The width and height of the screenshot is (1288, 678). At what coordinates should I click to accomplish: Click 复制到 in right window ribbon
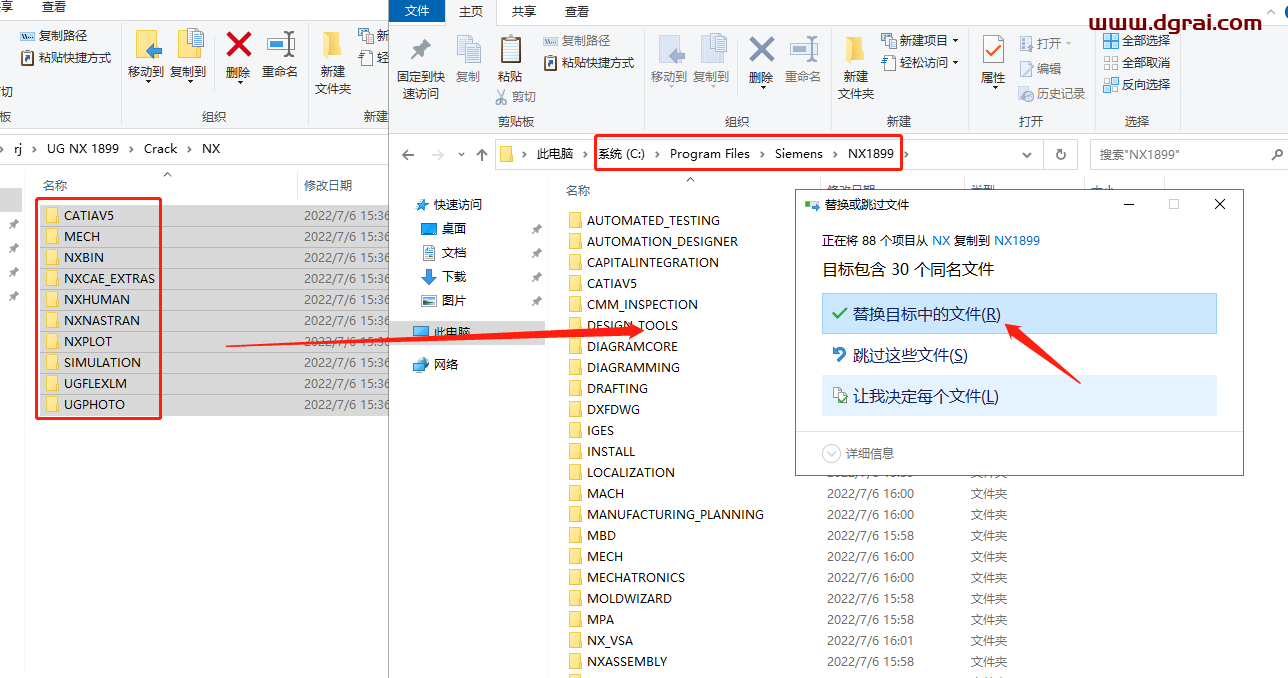711,60
